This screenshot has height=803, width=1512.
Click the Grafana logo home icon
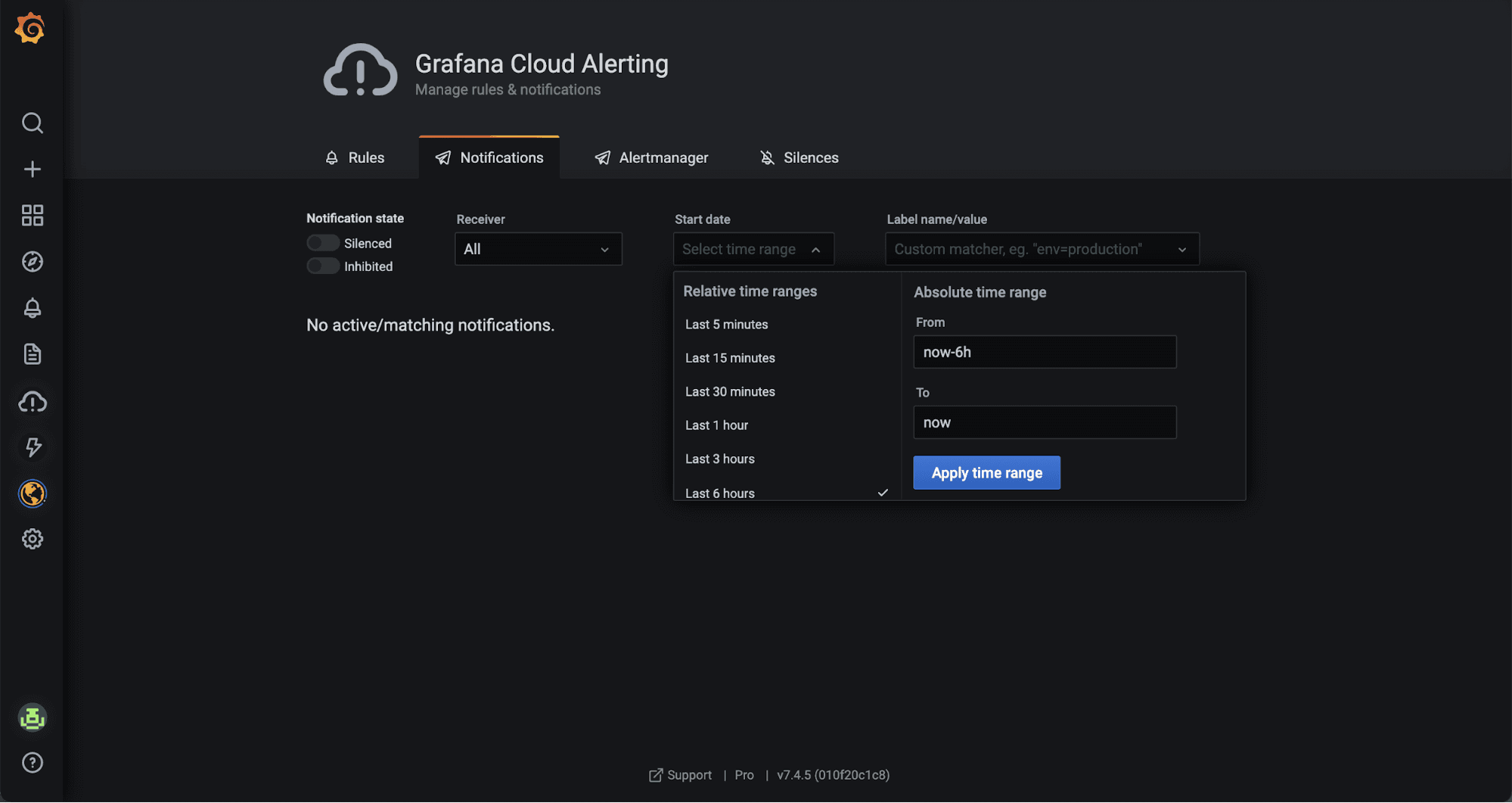[x=30, y=29]
